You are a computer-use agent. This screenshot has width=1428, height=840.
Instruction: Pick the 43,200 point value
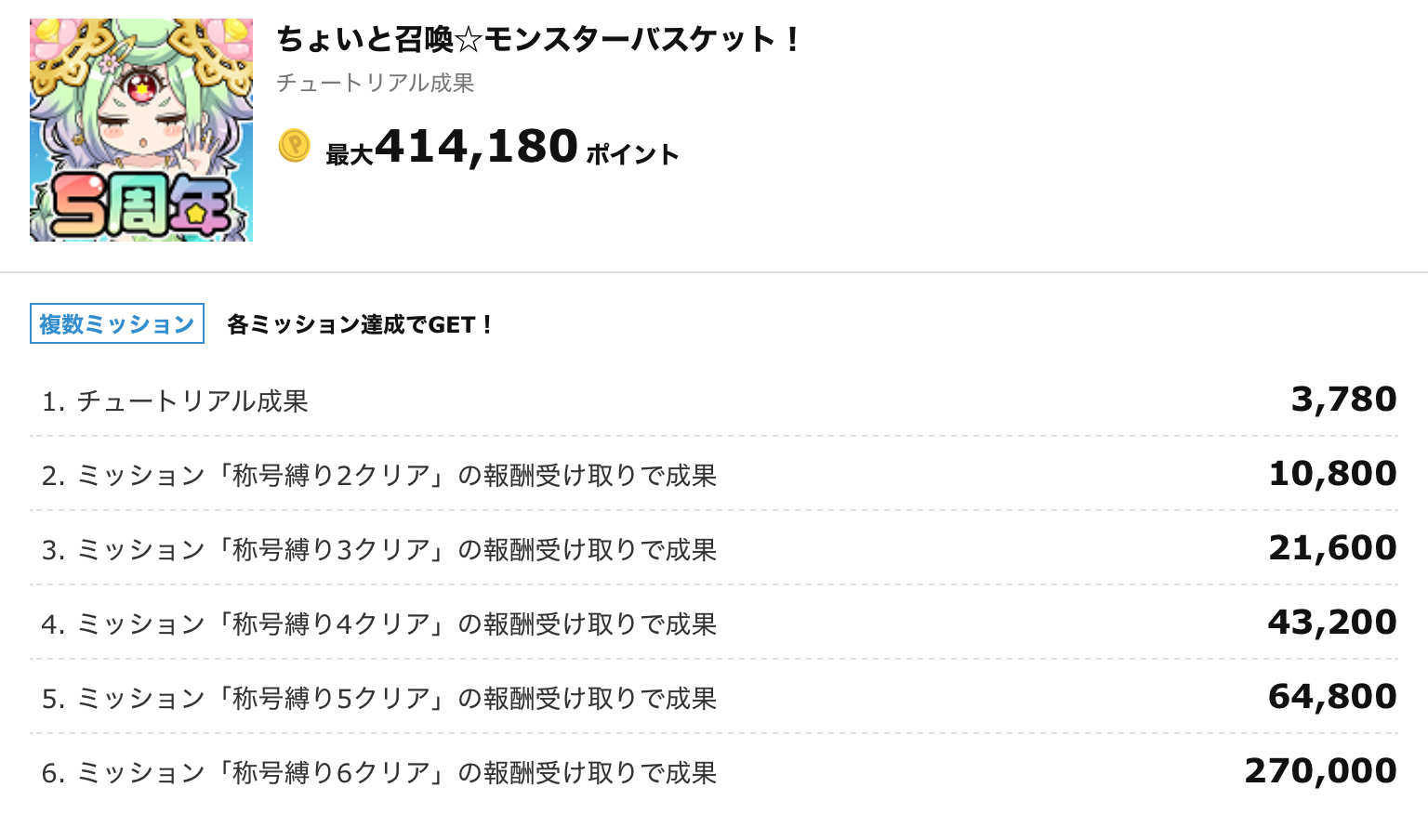click(x=1332, y=623)
